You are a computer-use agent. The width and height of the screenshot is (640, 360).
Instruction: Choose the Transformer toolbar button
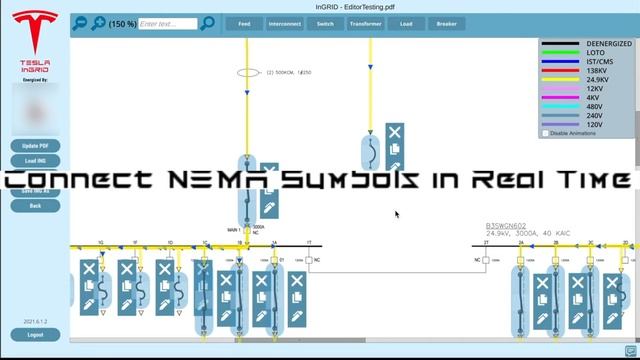pyautogui.click(x=365, y=24)
